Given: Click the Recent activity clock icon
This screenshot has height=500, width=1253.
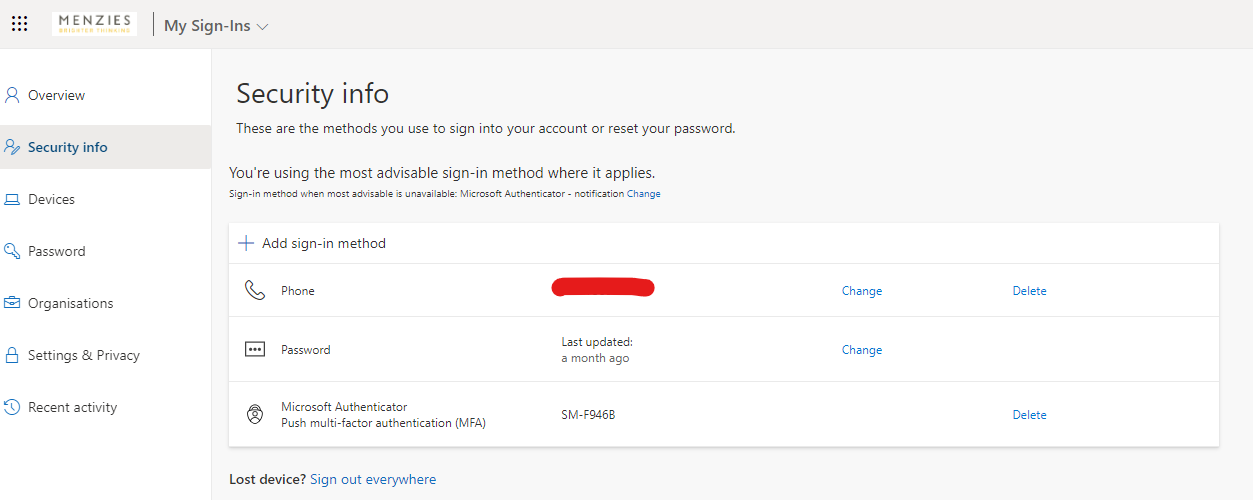Looking at the screenshot, I should click(12, 407).
